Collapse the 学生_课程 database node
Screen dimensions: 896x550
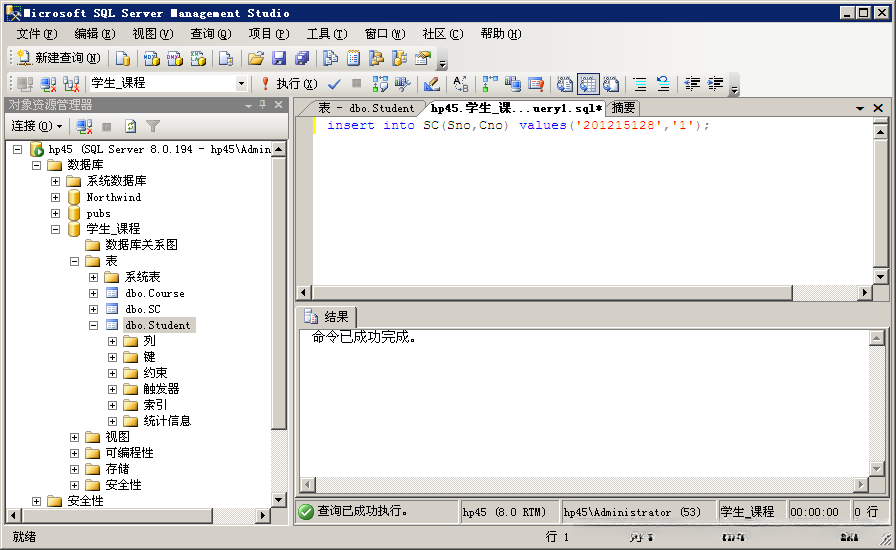coord(55,229)
